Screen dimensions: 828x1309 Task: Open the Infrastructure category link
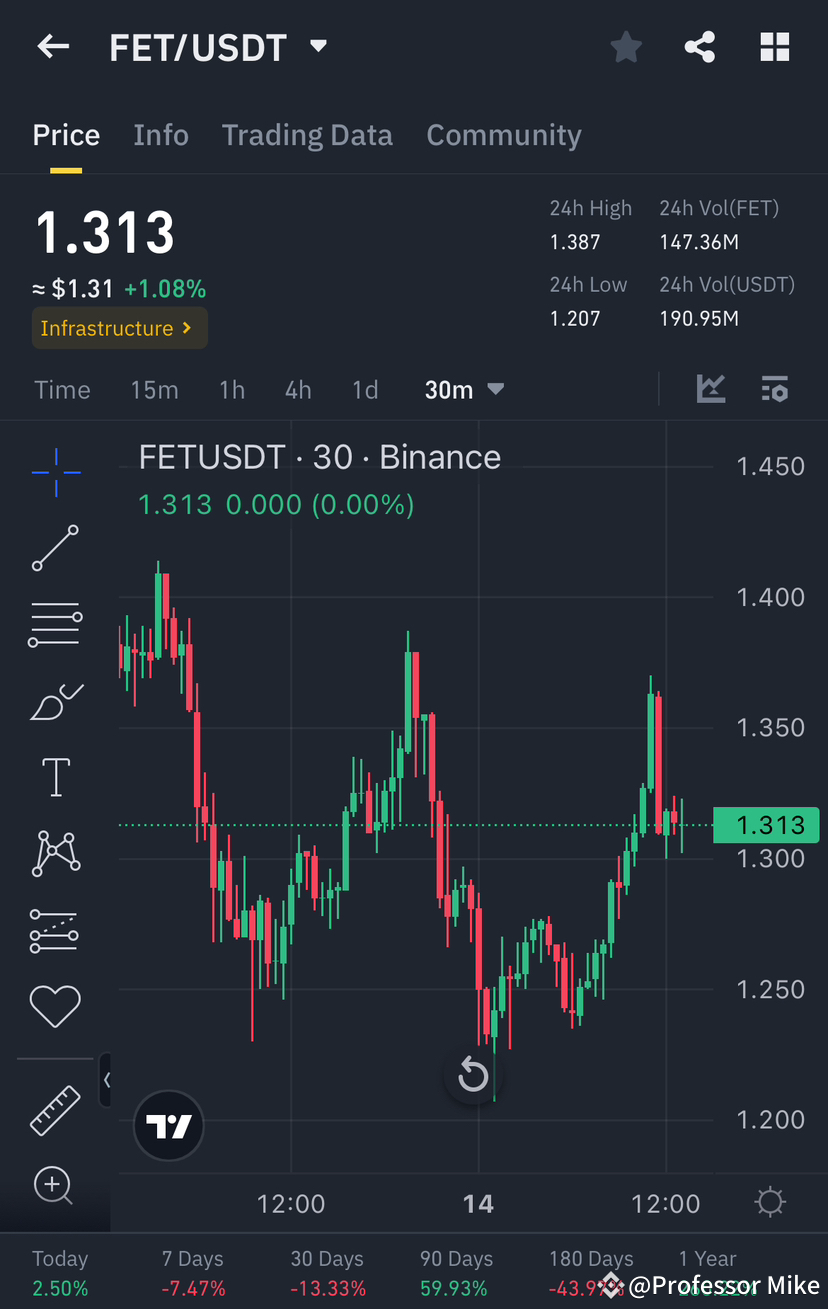(119, 328)
